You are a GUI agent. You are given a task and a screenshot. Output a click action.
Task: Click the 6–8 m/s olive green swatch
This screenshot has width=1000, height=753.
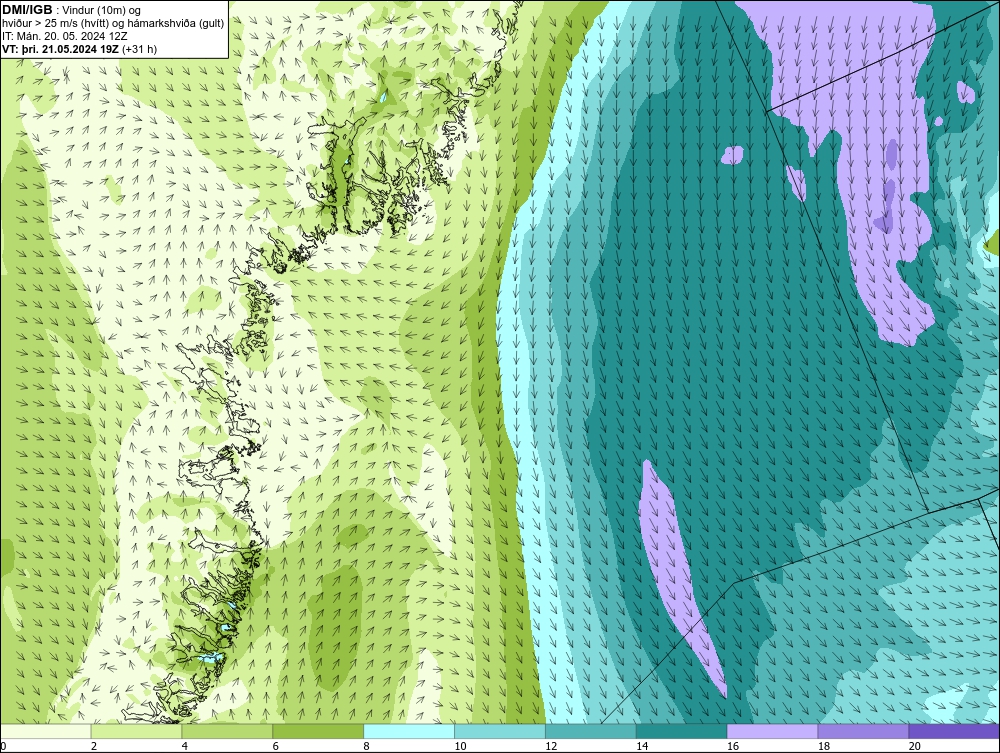[318, 731]
